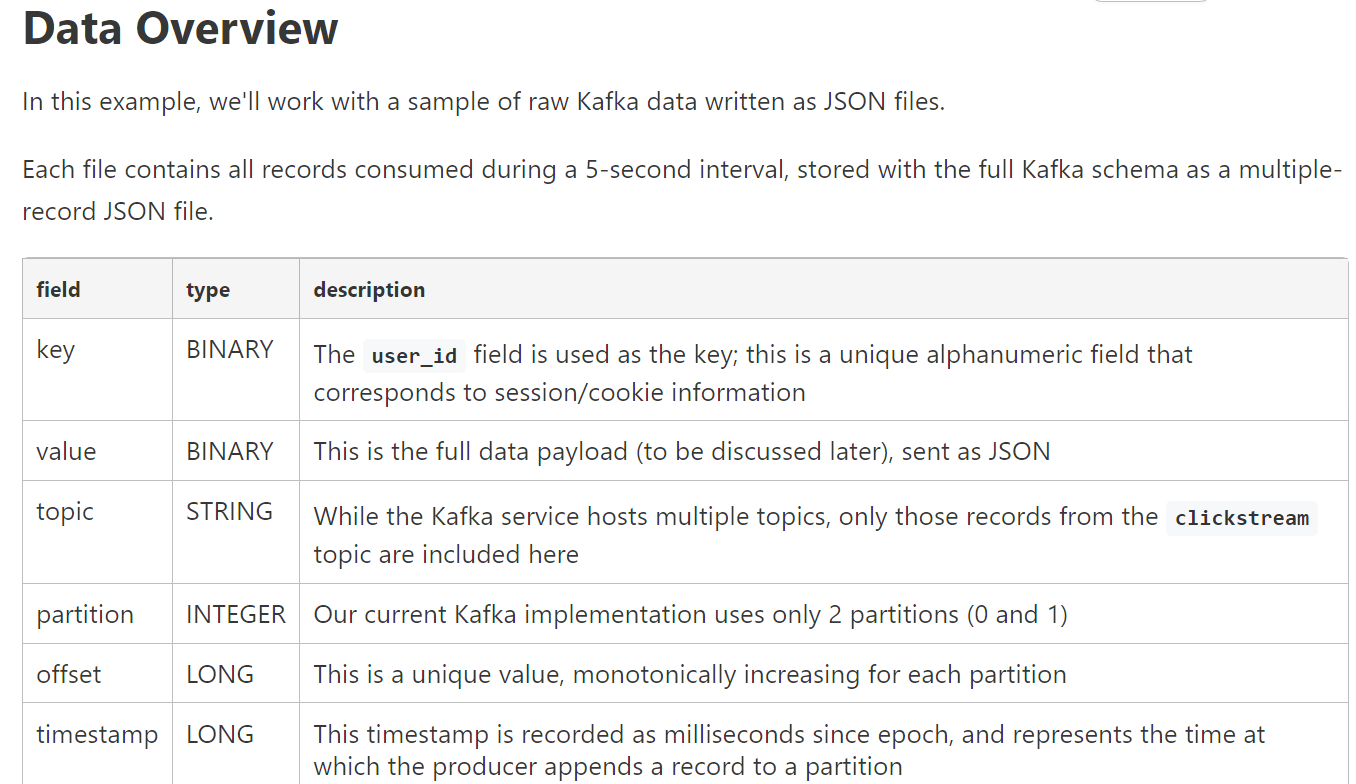Click the sentence about raw Kafka data
The image size is (1356, 784).
coord(484,102)
